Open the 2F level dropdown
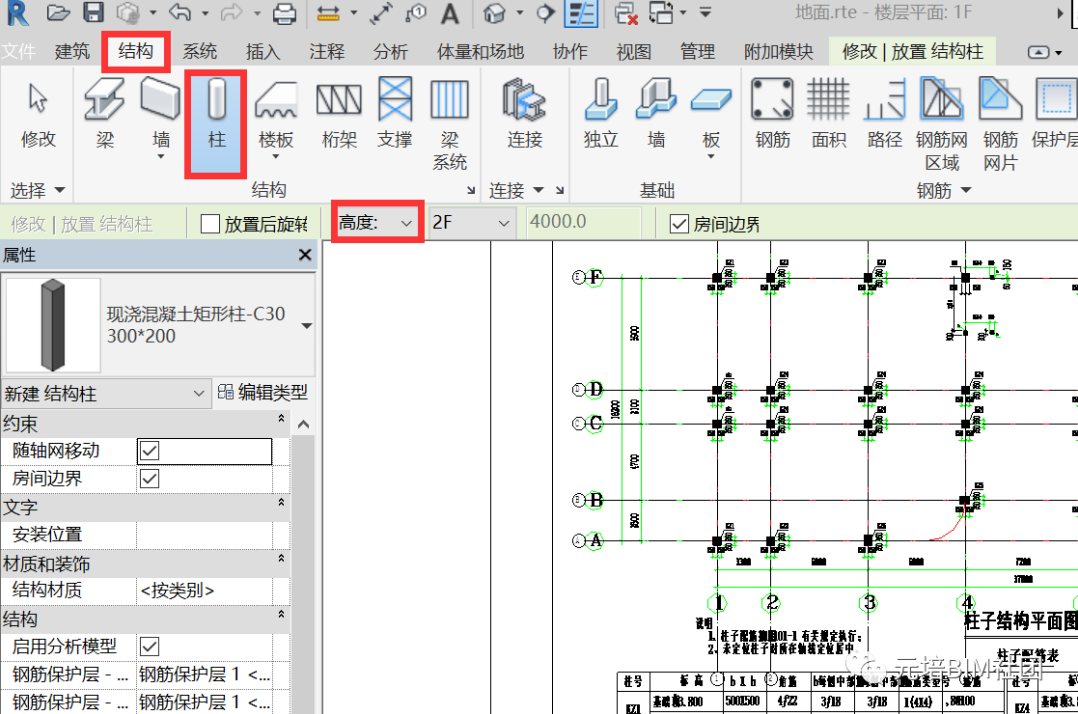The image size is (1078, 714). [x=471, y=223]
